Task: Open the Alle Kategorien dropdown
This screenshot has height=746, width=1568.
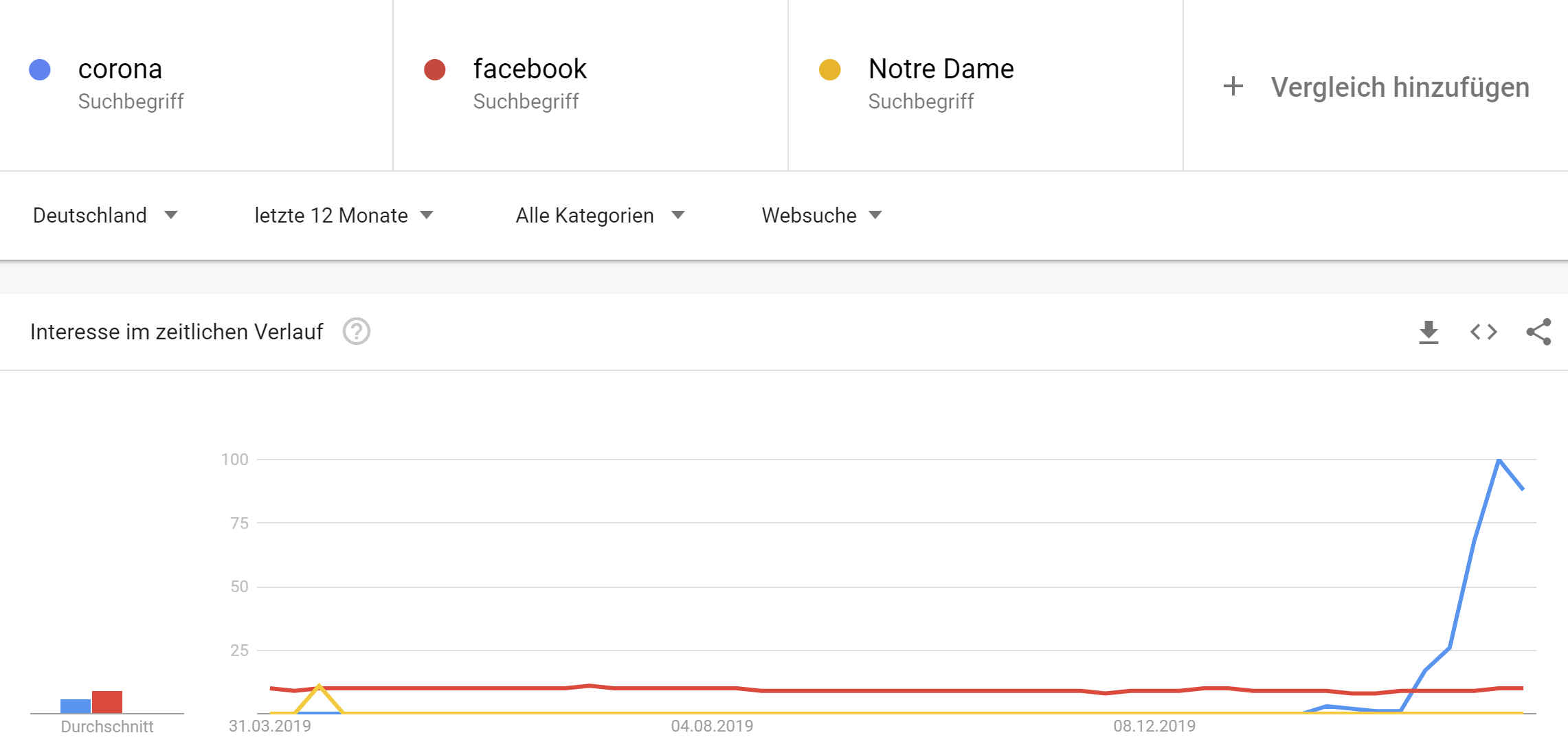Action: click(x=600, y=215)
